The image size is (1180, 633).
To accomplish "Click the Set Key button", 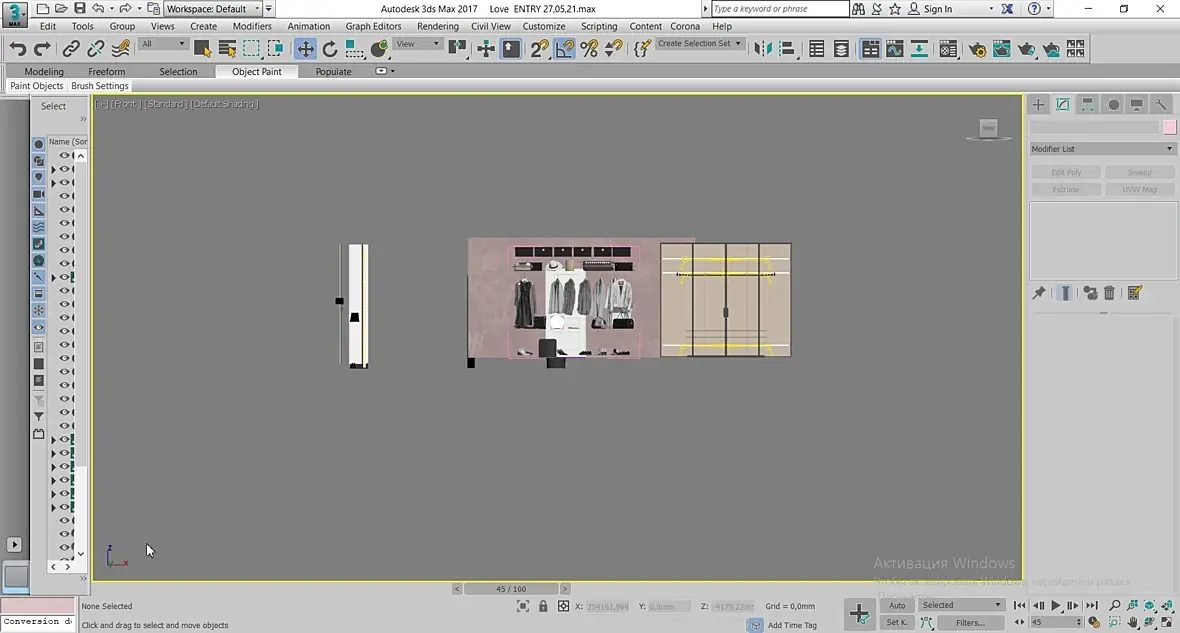I will coord(897,623).
